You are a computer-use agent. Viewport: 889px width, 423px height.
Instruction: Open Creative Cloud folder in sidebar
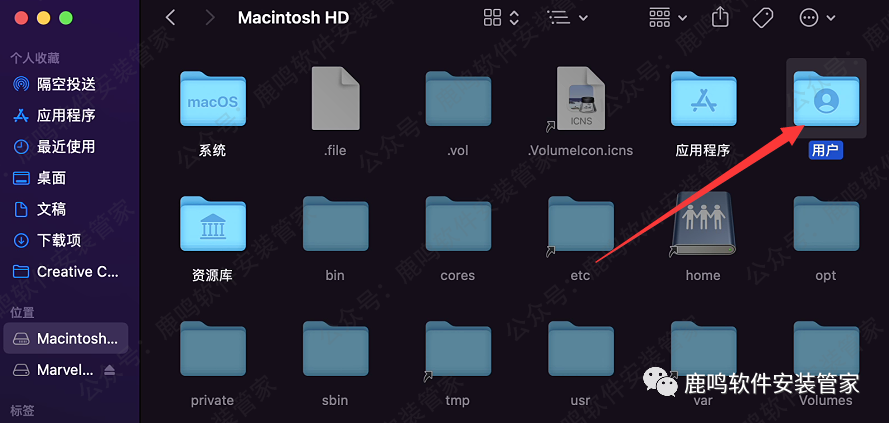point(77,271)
